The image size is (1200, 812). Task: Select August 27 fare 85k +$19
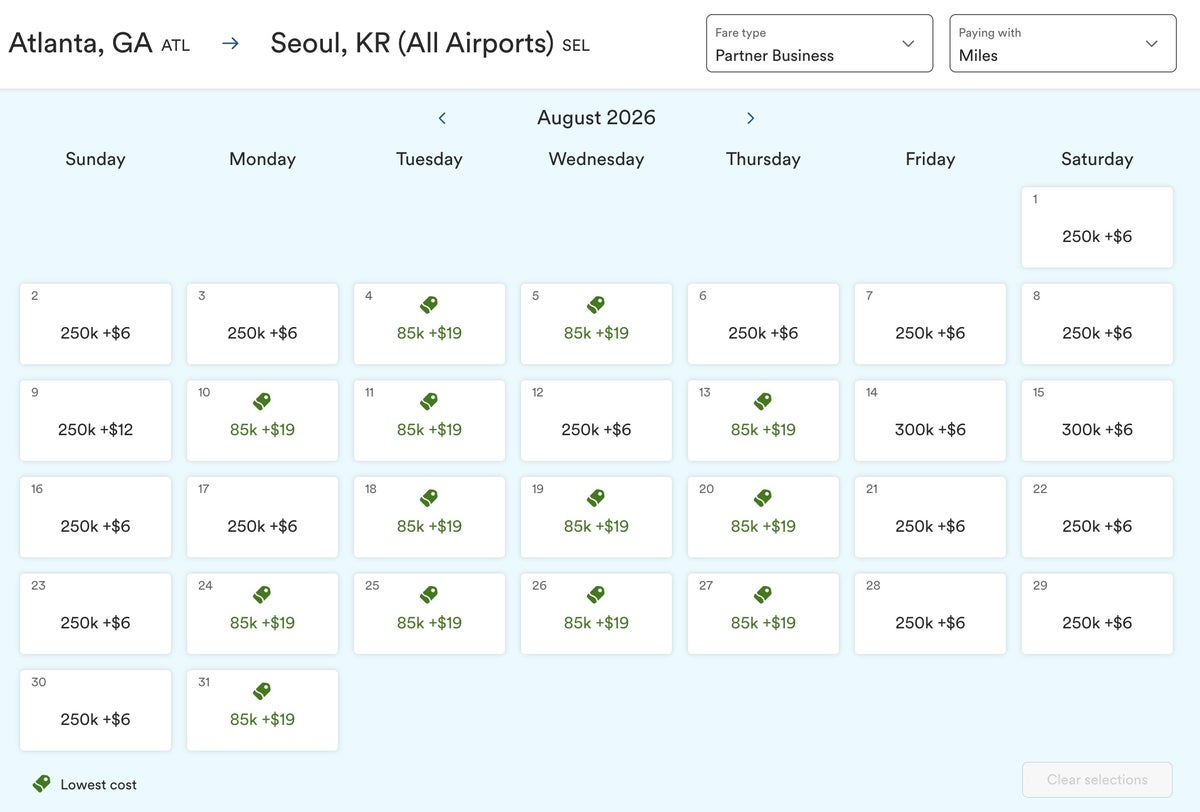click(x=763, y=614)
